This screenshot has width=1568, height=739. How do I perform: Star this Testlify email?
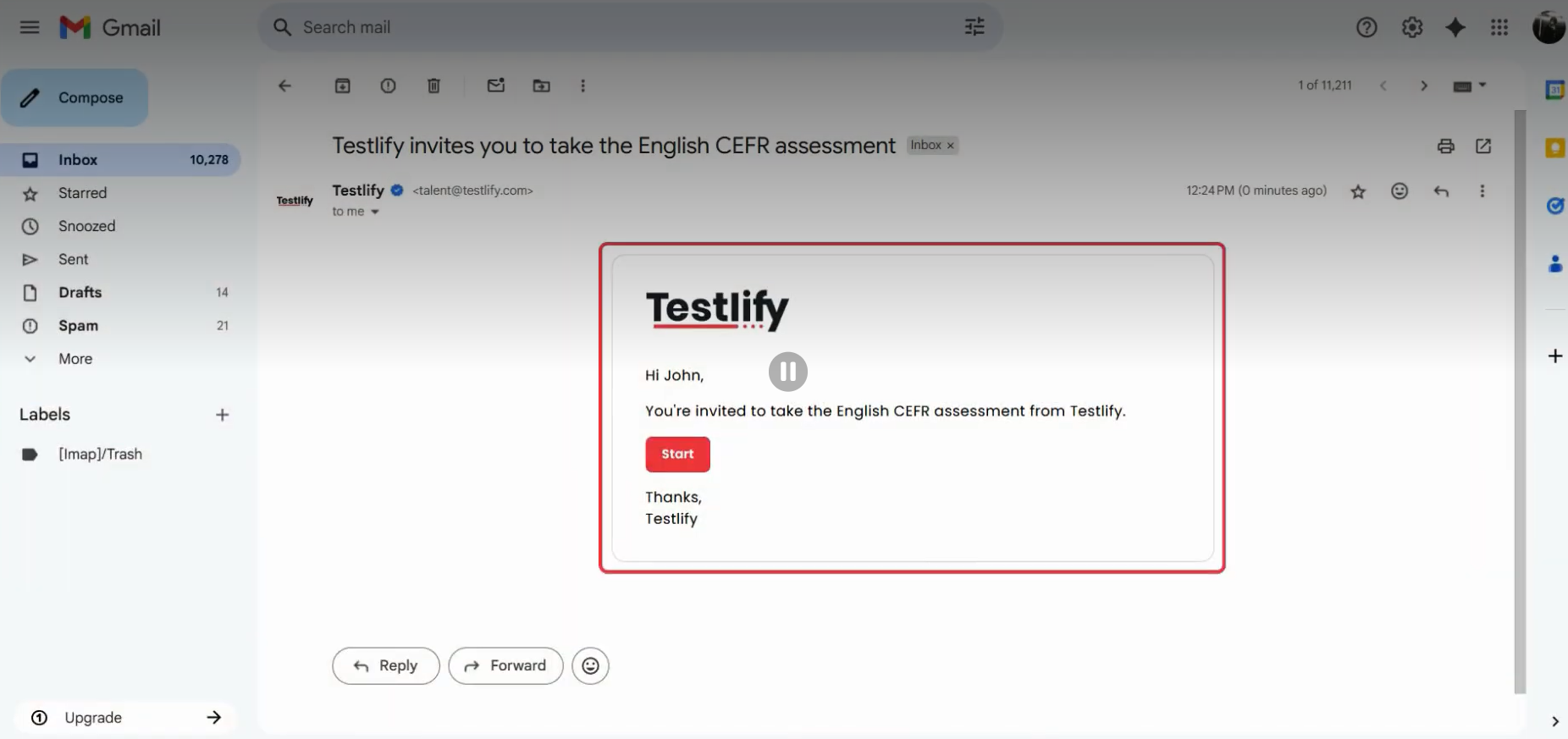coord(1358,191)
